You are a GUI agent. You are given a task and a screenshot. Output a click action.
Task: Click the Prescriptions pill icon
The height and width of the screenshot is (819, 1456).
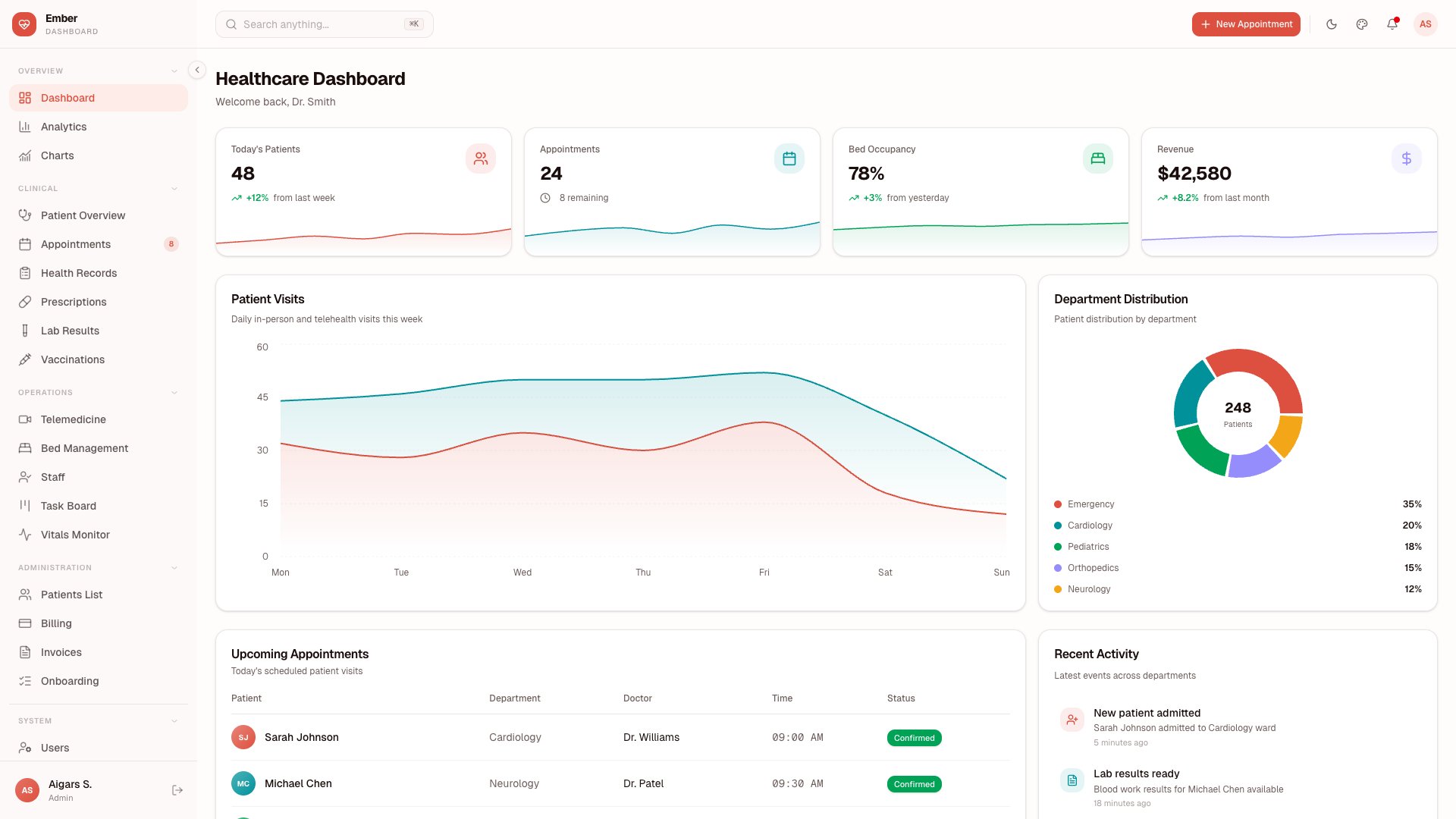tap(25, 302)
